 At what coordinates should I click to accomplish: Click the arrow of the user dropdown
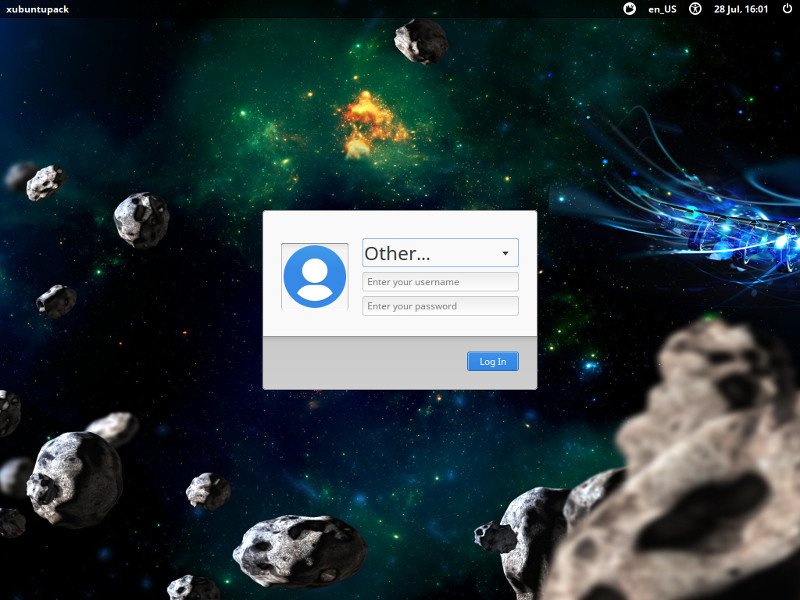(x=505, y=254)
